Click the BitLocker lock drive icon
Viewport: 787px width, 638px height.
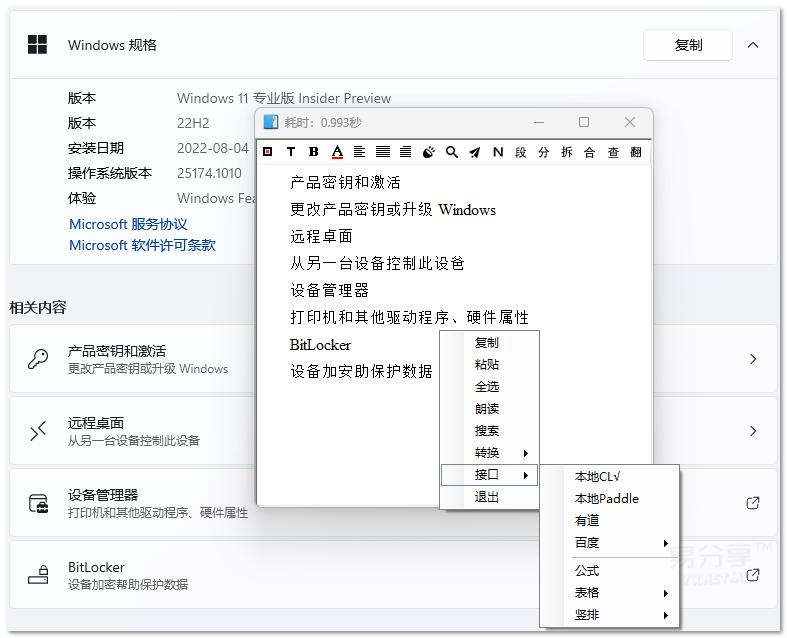[38, 575]
